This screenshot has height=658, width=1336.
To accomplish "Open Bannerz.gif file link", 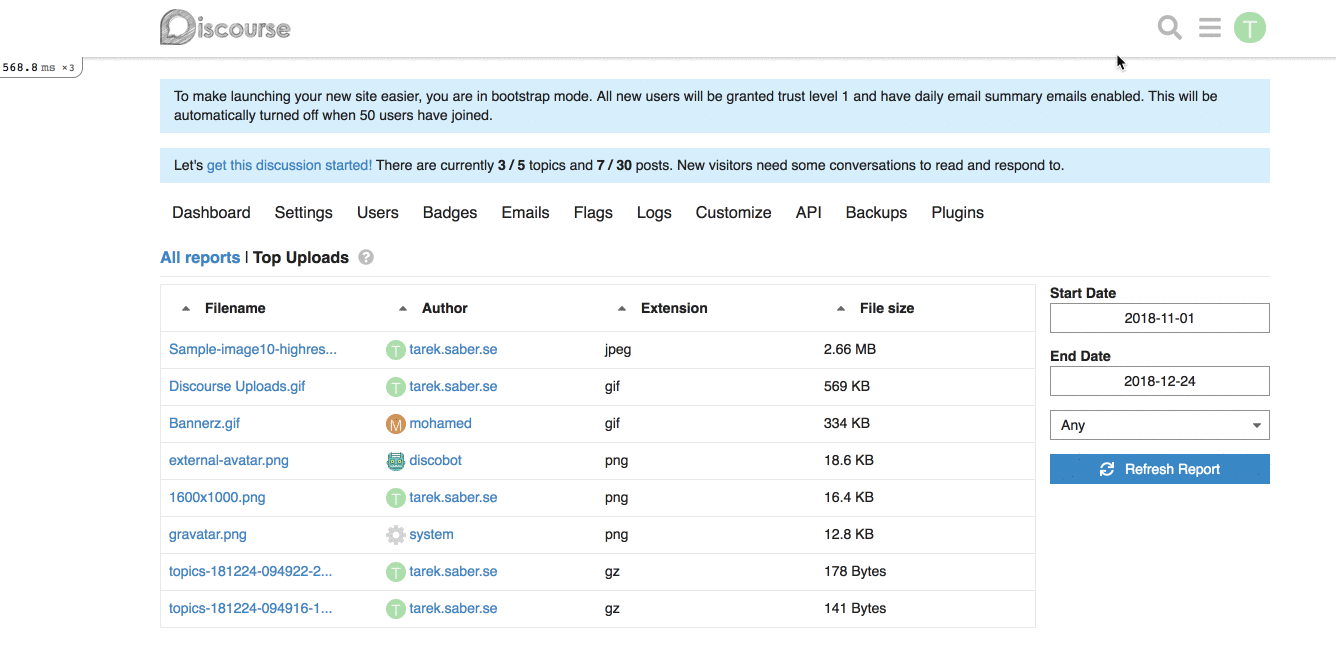I will [x=205, y=423].
